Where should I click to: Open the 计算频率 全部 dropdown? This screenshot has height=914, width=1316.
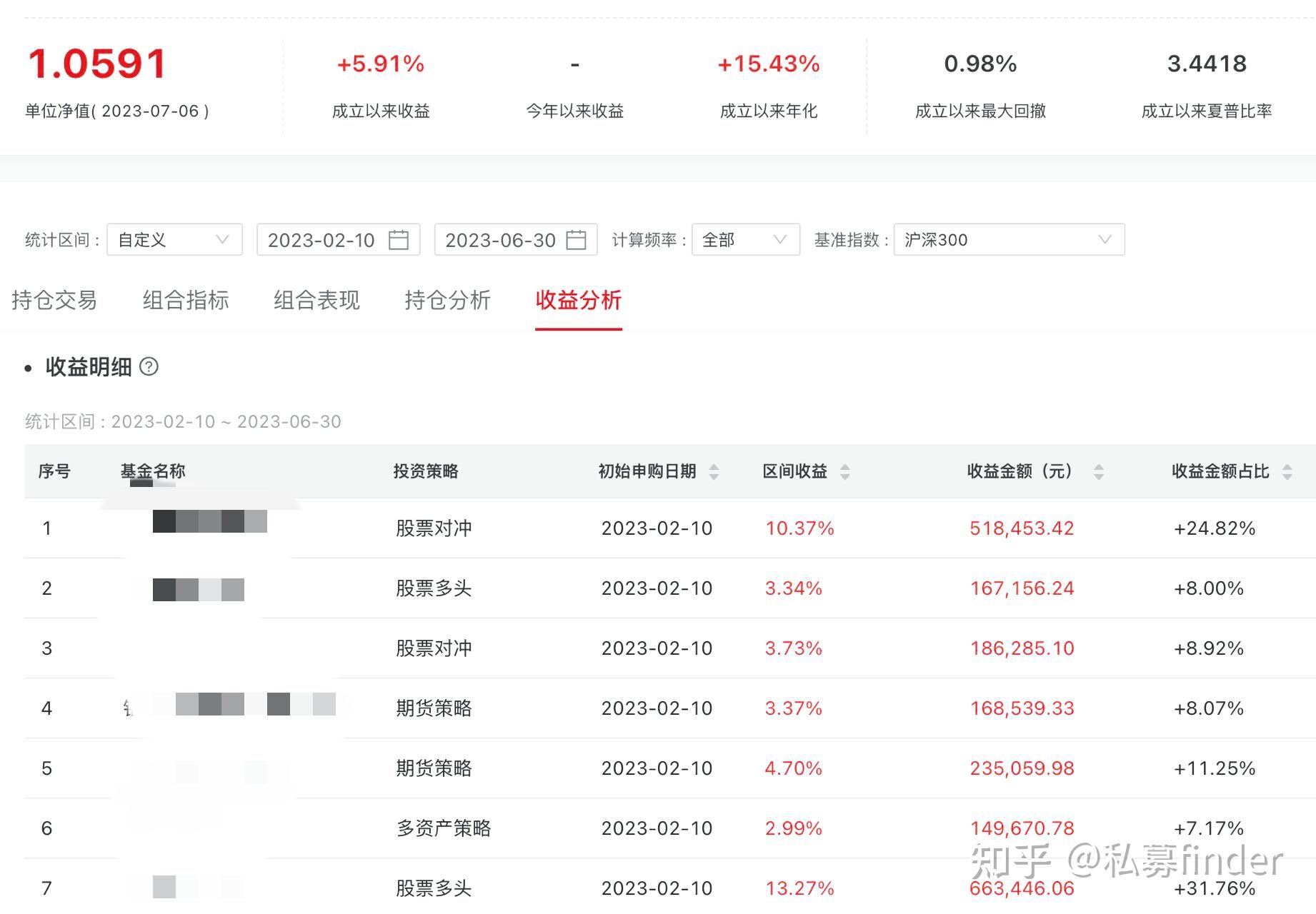[745, 240]
